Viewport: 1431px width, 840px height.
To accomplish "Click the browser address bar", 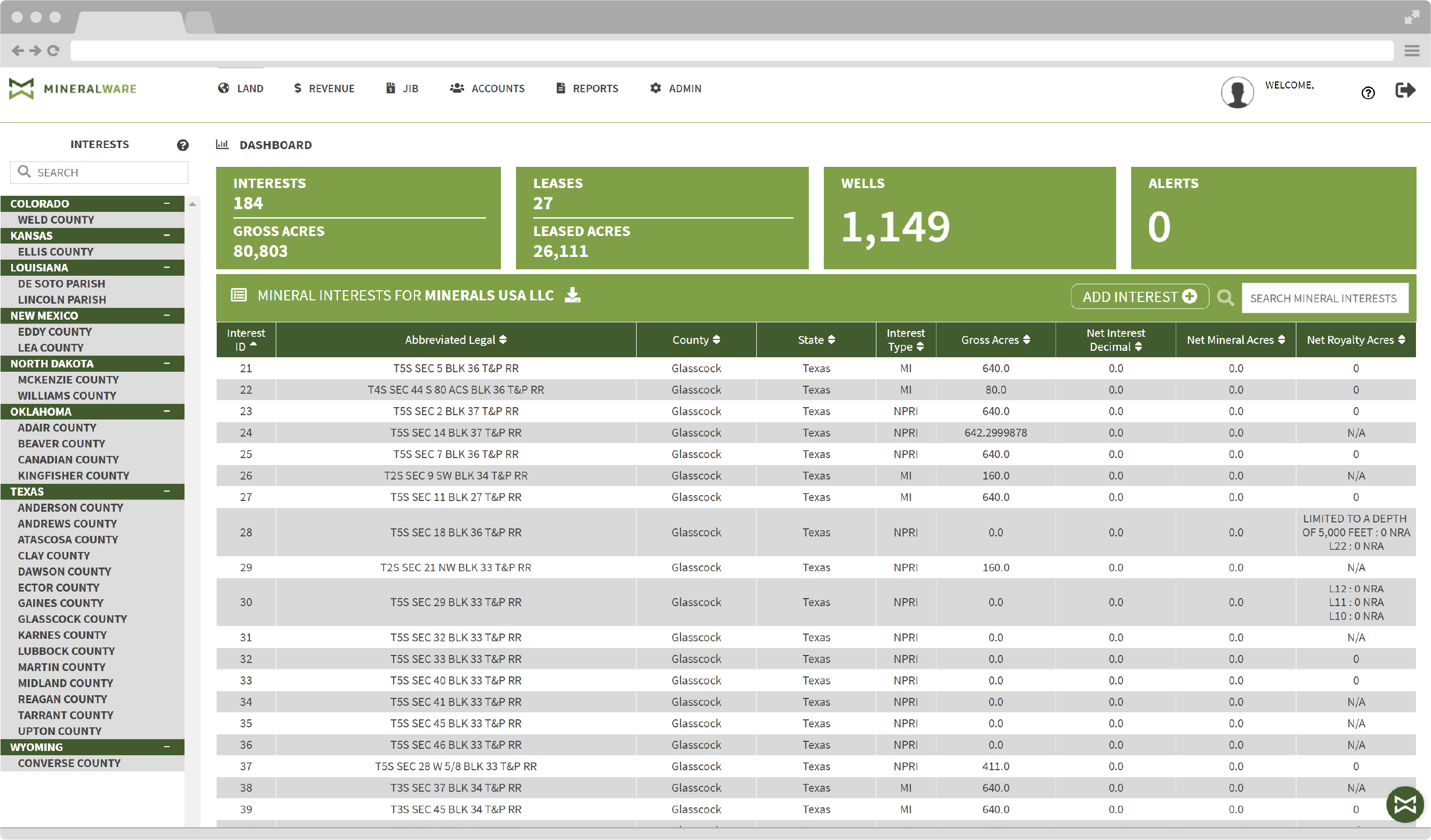I will 732,50.
